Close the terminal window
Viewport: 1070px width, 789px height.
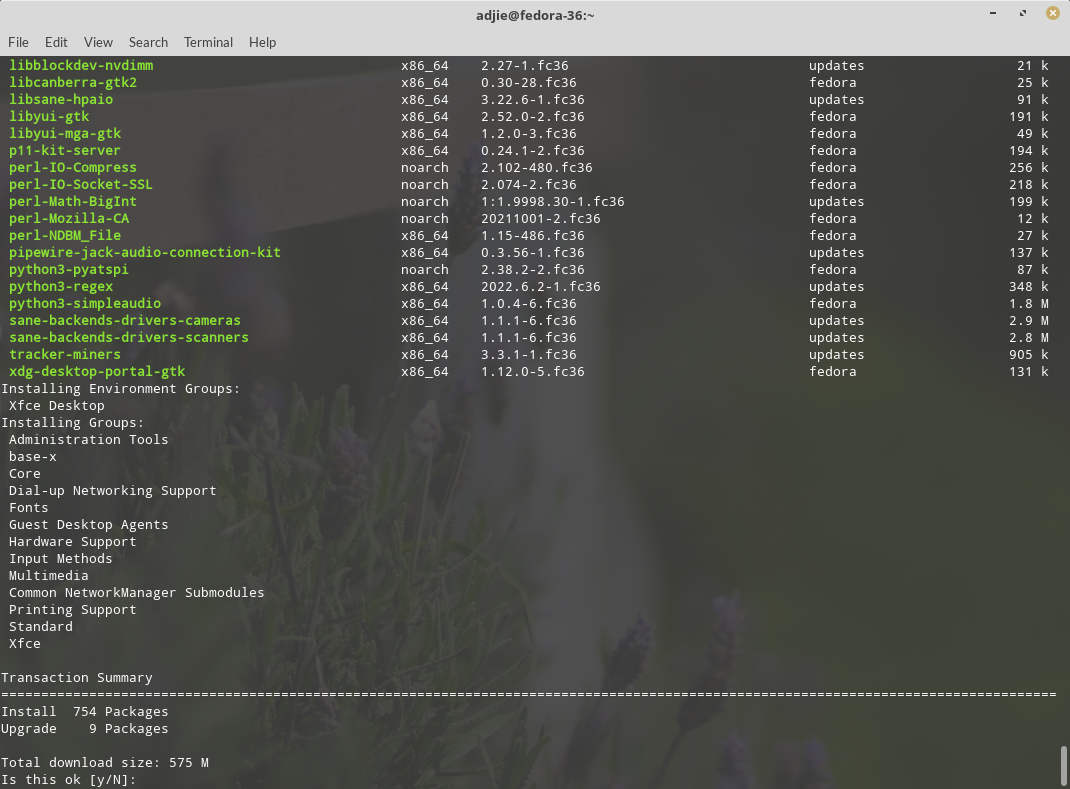tap(1053, 13)
